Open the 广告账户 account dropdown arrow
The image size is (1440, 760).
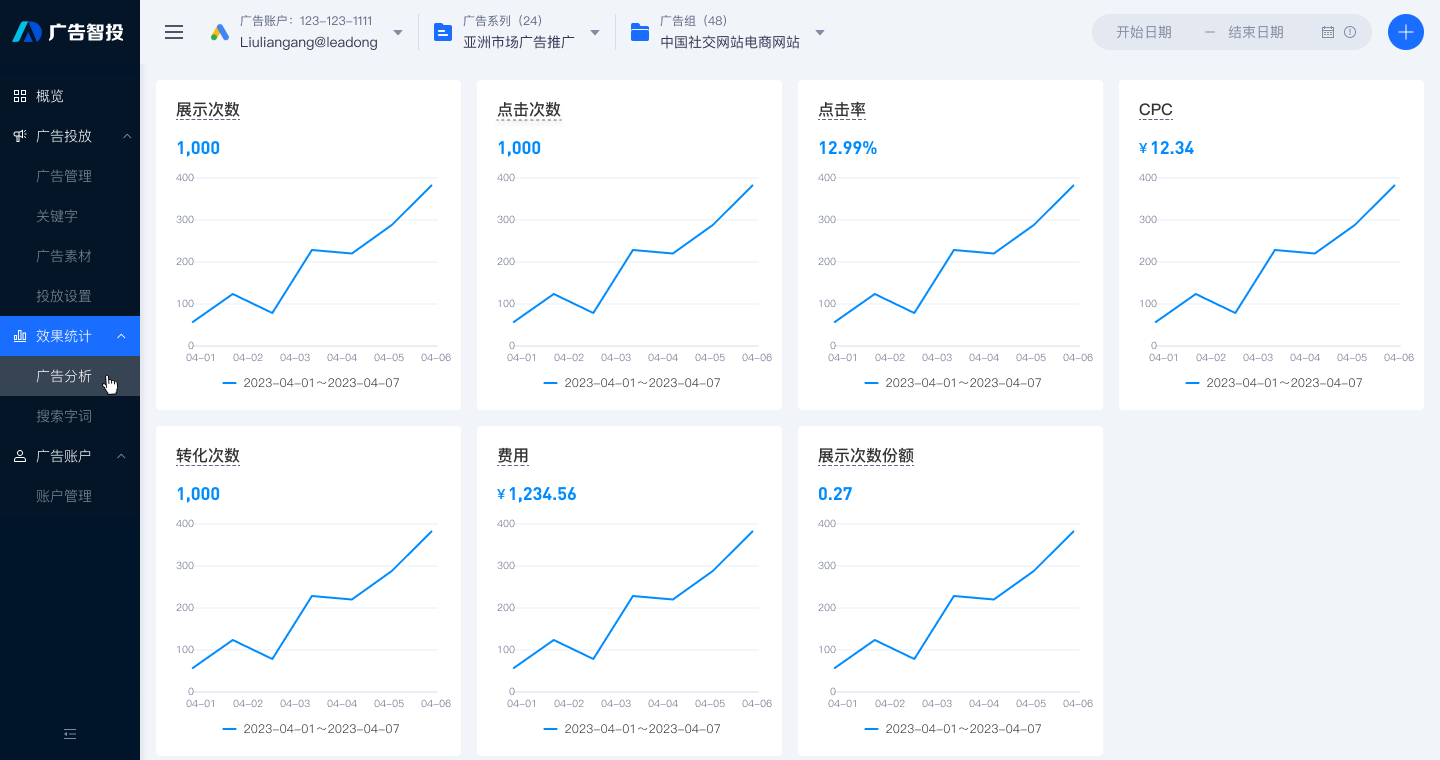click(x=398, y=32)
